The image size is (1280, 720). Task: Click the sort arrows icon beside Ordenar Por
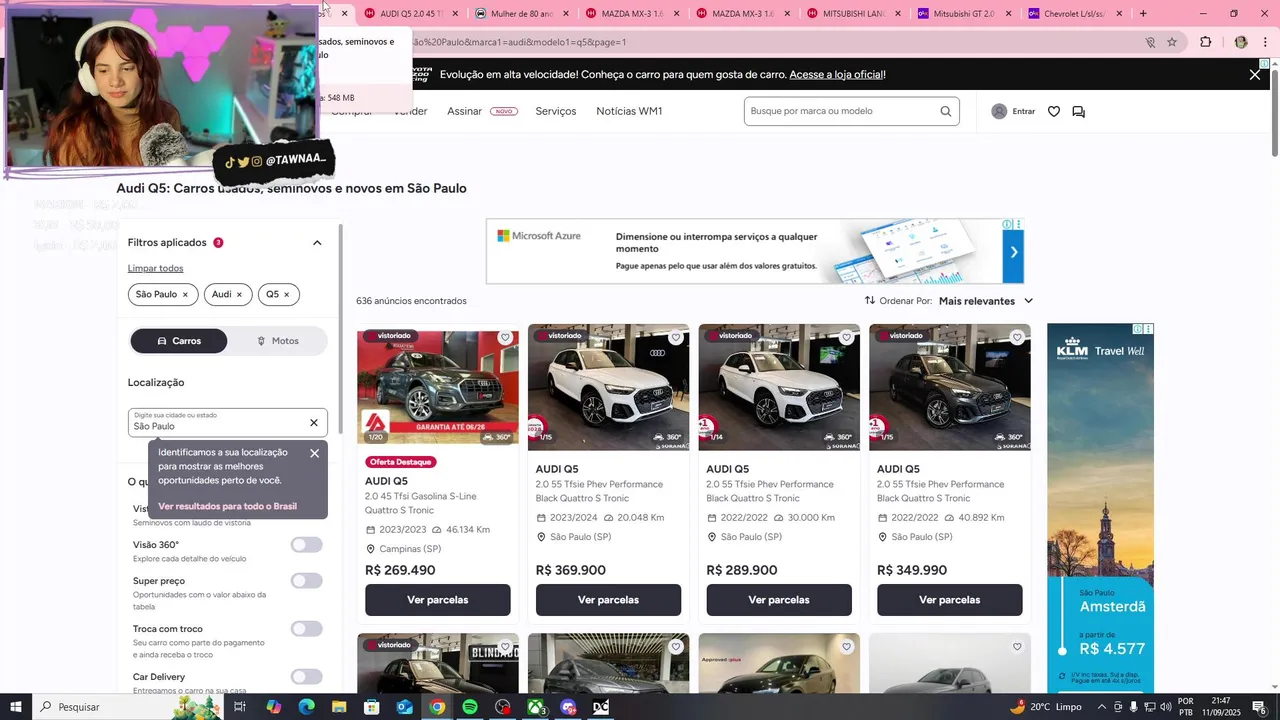(x=870, y=300)
